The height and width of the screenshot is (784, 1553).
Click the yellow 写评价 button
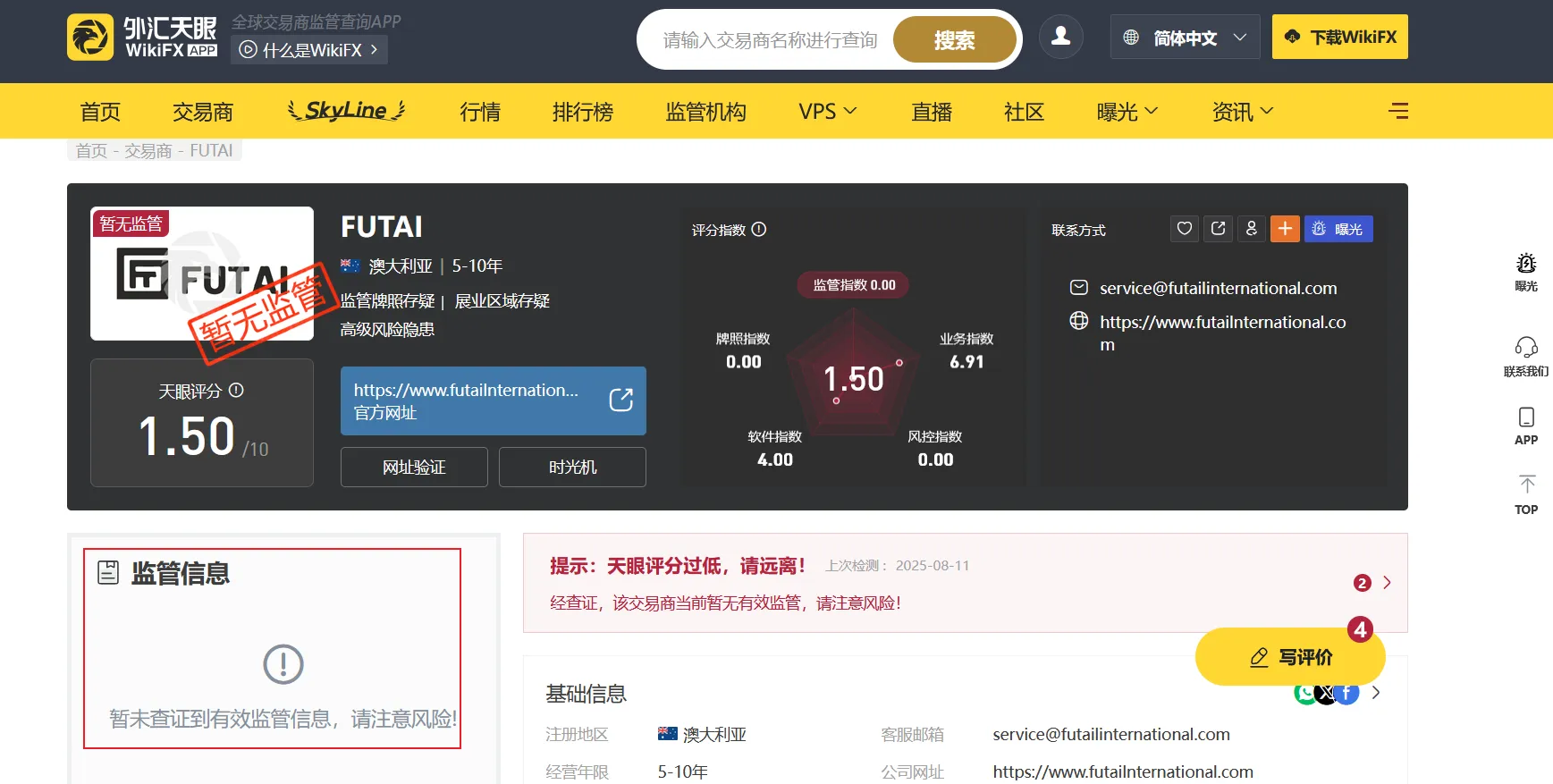pos(1290,657)
